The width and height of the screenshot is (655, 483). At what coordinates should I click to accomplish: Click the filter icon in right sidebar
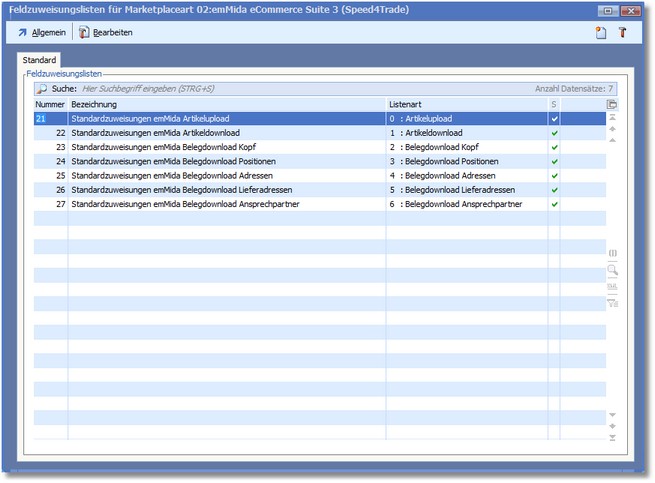pos(612,303)
